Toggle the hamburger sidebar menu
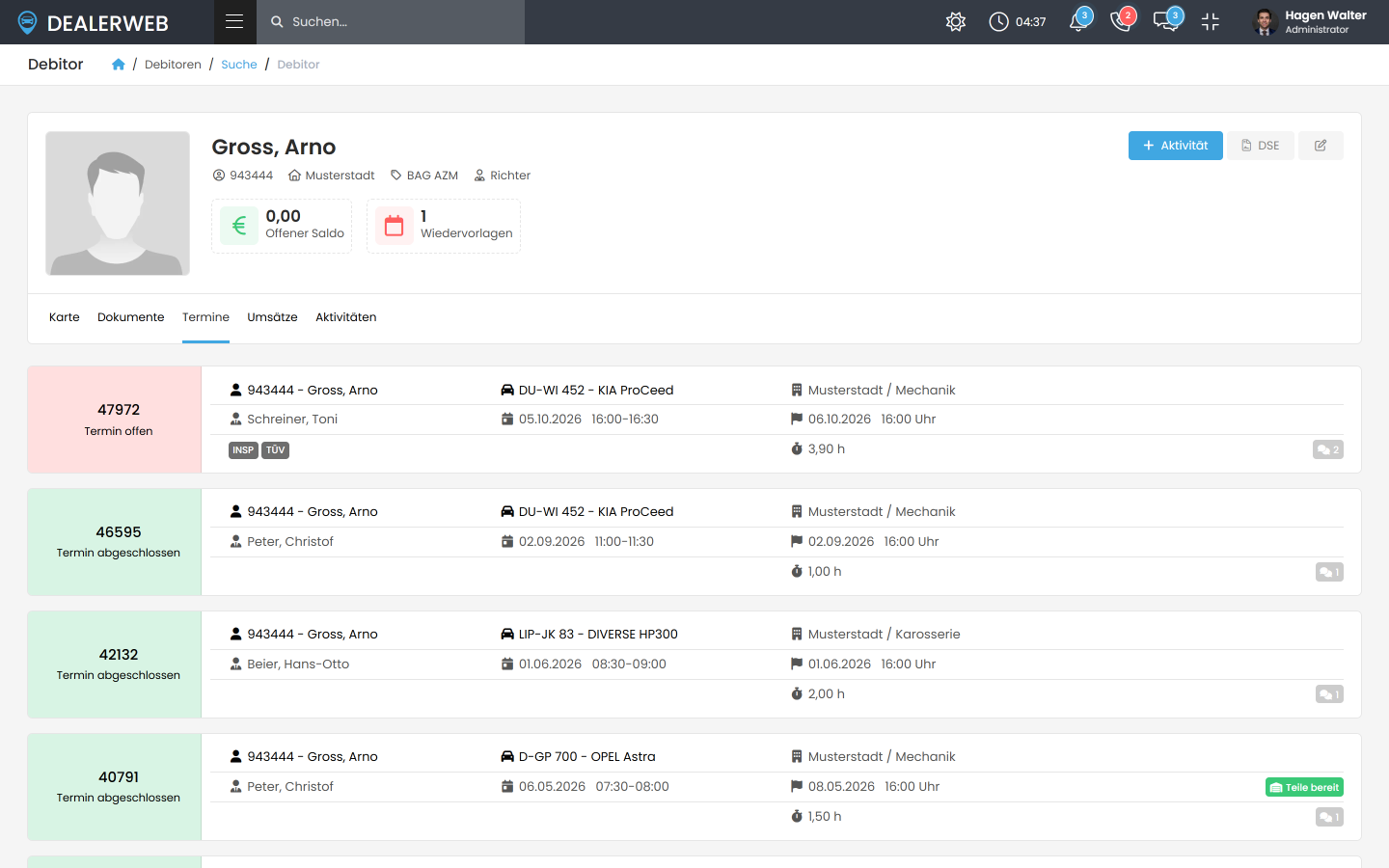The image size is (1389, 868). (234, 21)
